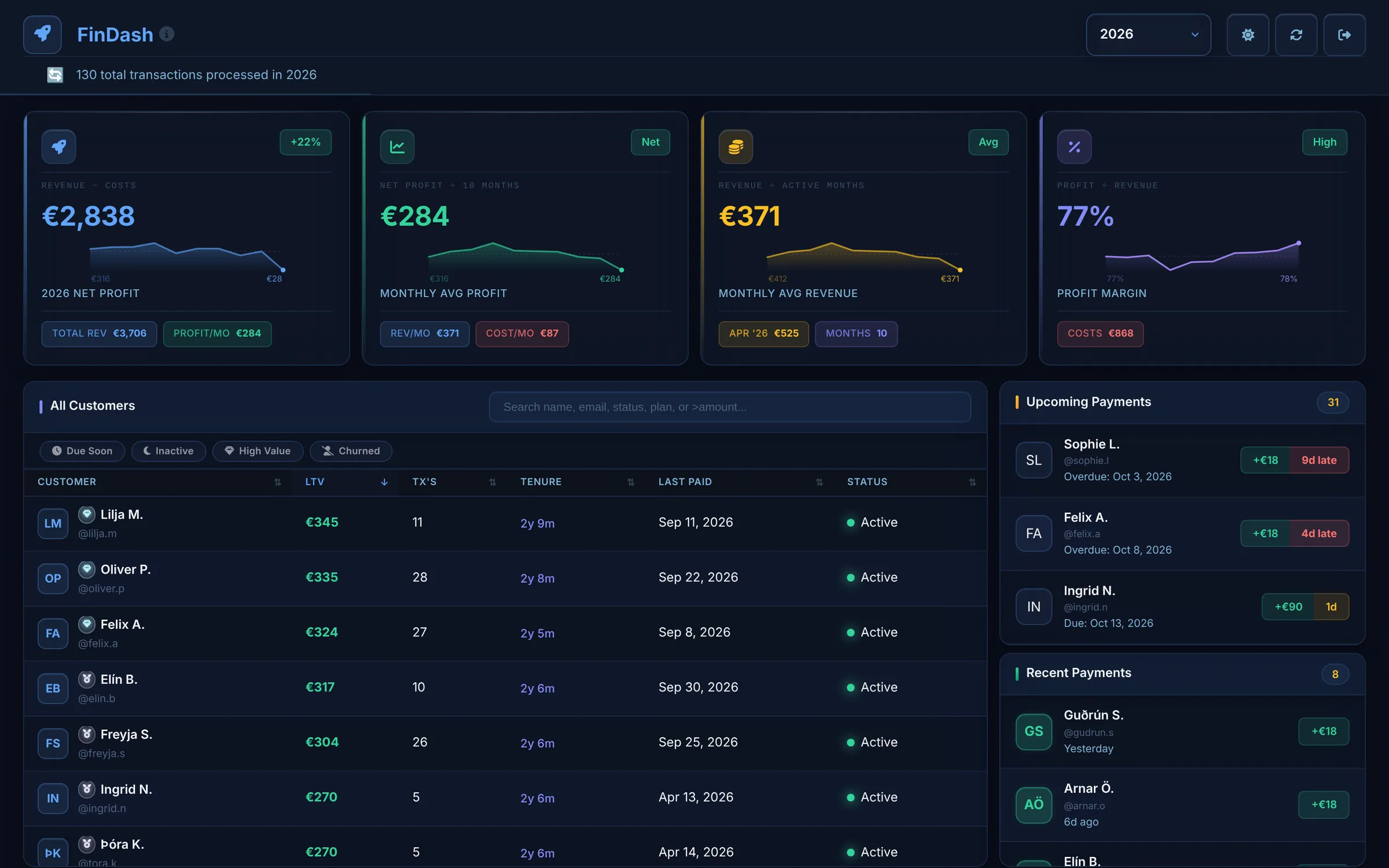Screen dimensions: 1389x868
Task: Click the OP avatar for Oliver P.
Action: [53, 579]
